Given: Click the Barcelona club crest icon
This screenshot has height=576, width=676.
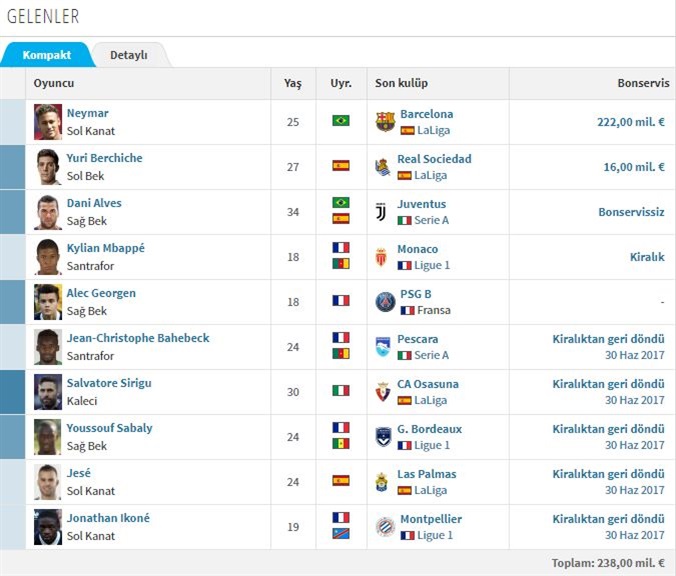Looking at the screenshot, I should point(385,122).
